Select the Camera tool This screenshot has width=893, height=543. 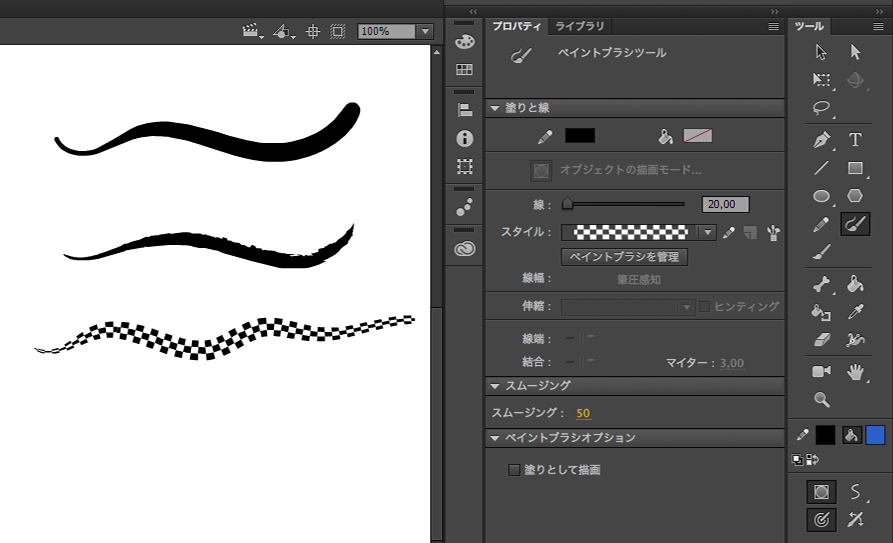click(x=821, y=371)
